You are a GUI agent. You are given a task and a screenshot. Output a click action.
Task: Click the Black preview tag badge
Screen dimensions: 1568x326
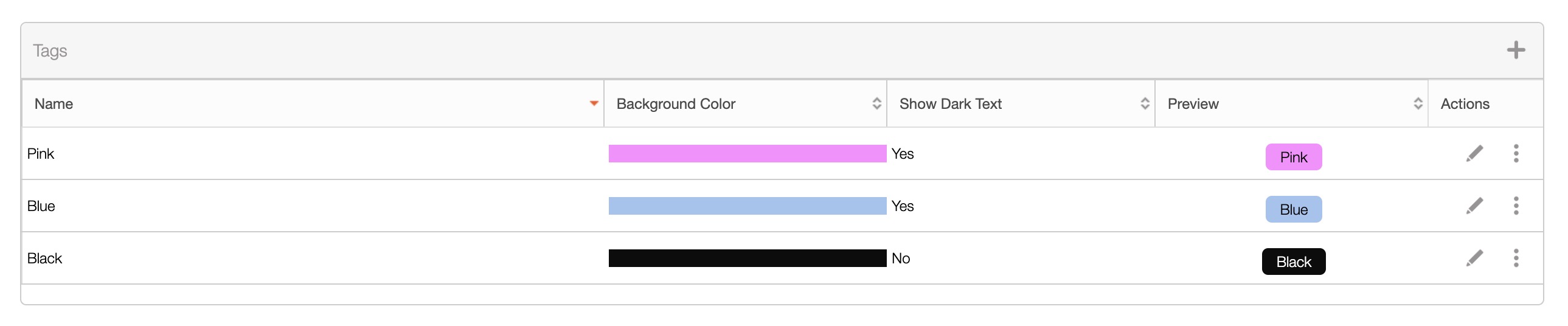[1294, 262]
